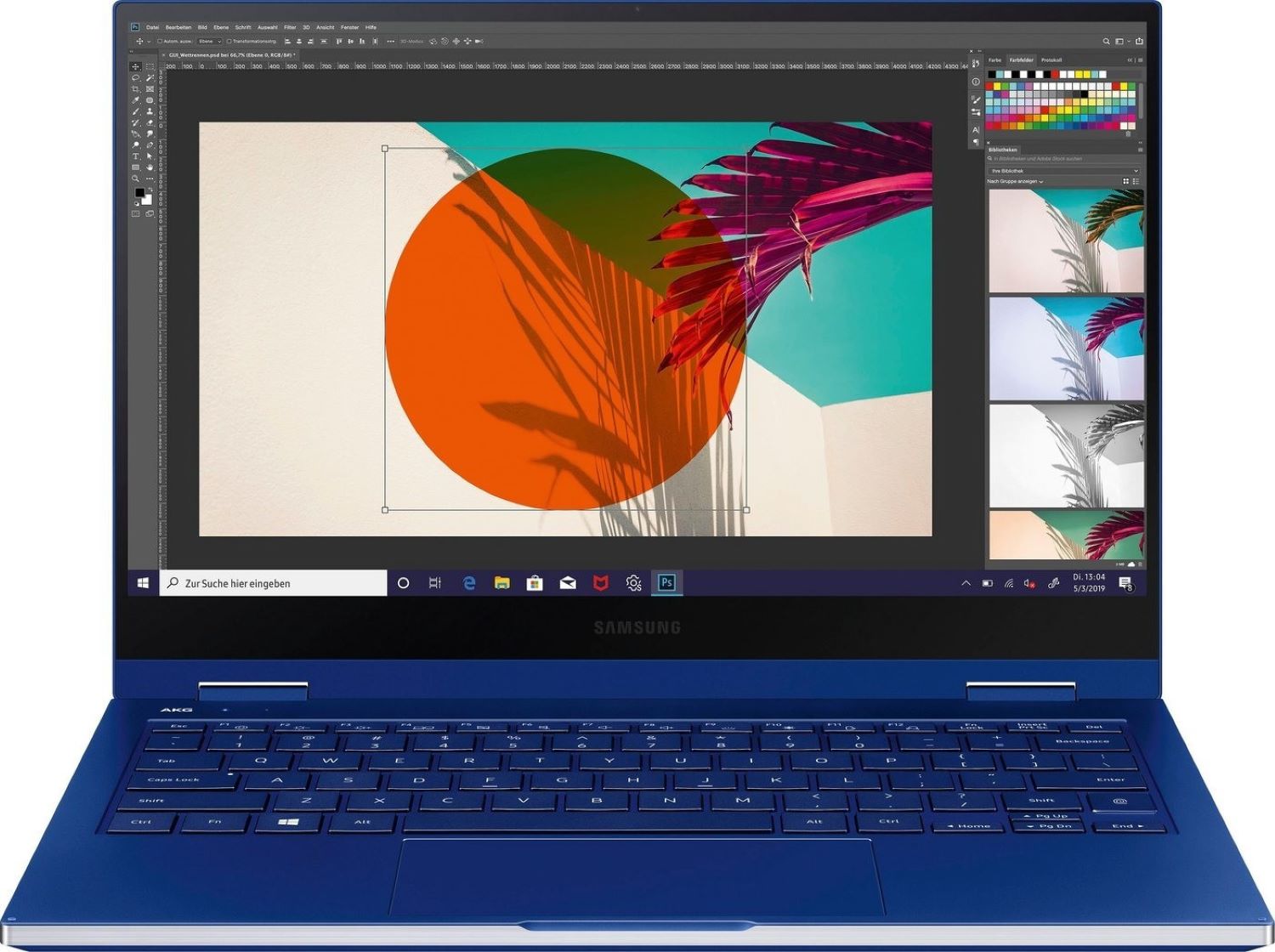Click the Windows Start button
1275x952 pixels.
tap(141, 582)
